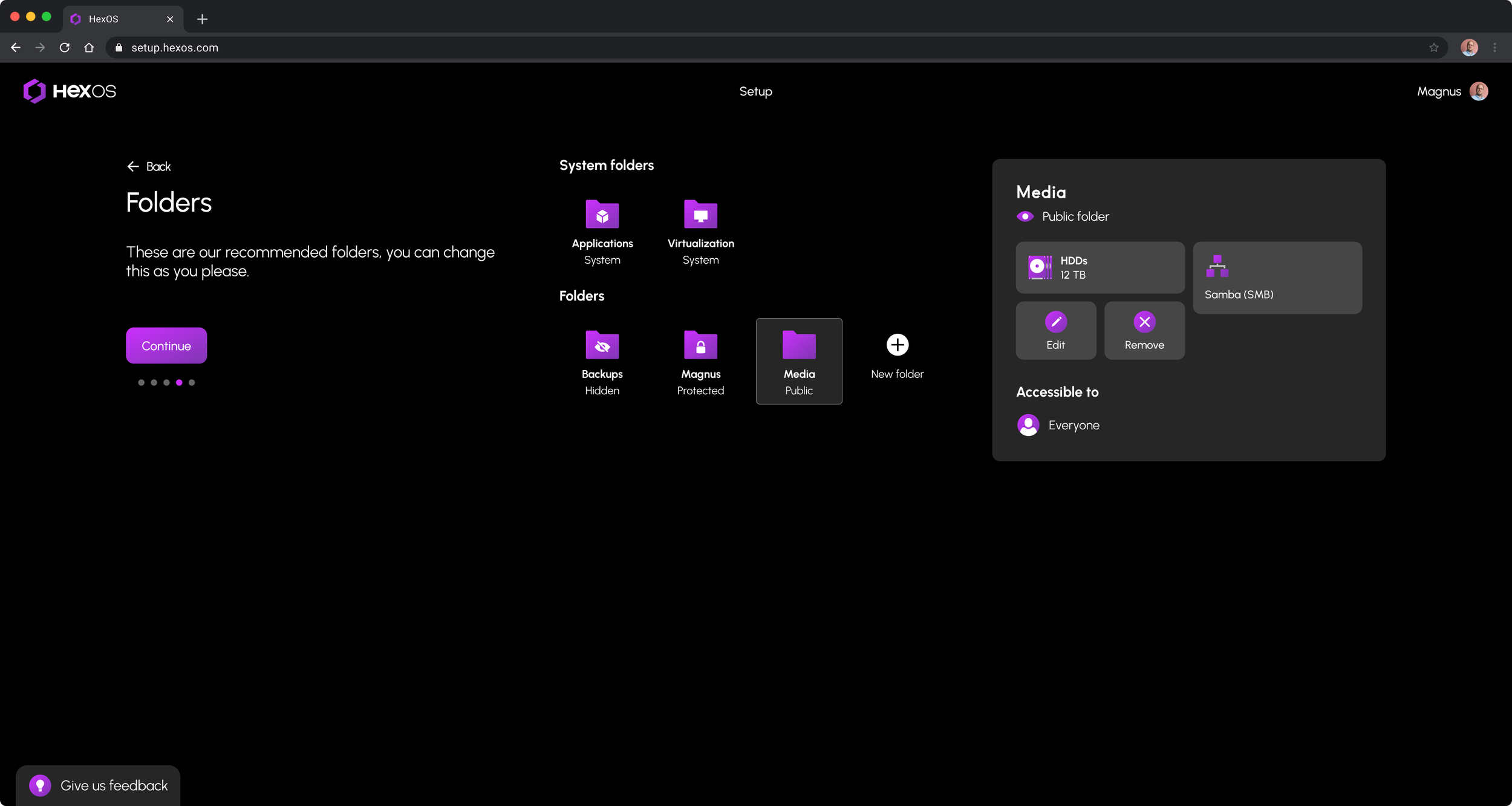Open the Virtualization system folder

(x=700, y=232)
